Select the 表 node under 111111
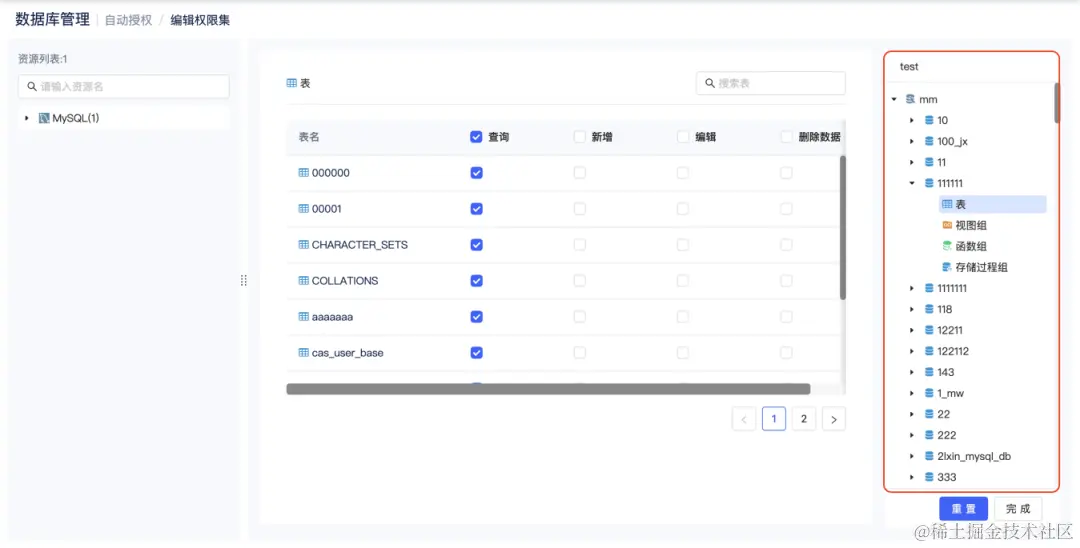Screen dimensions: 1080x548 [993, 204]
